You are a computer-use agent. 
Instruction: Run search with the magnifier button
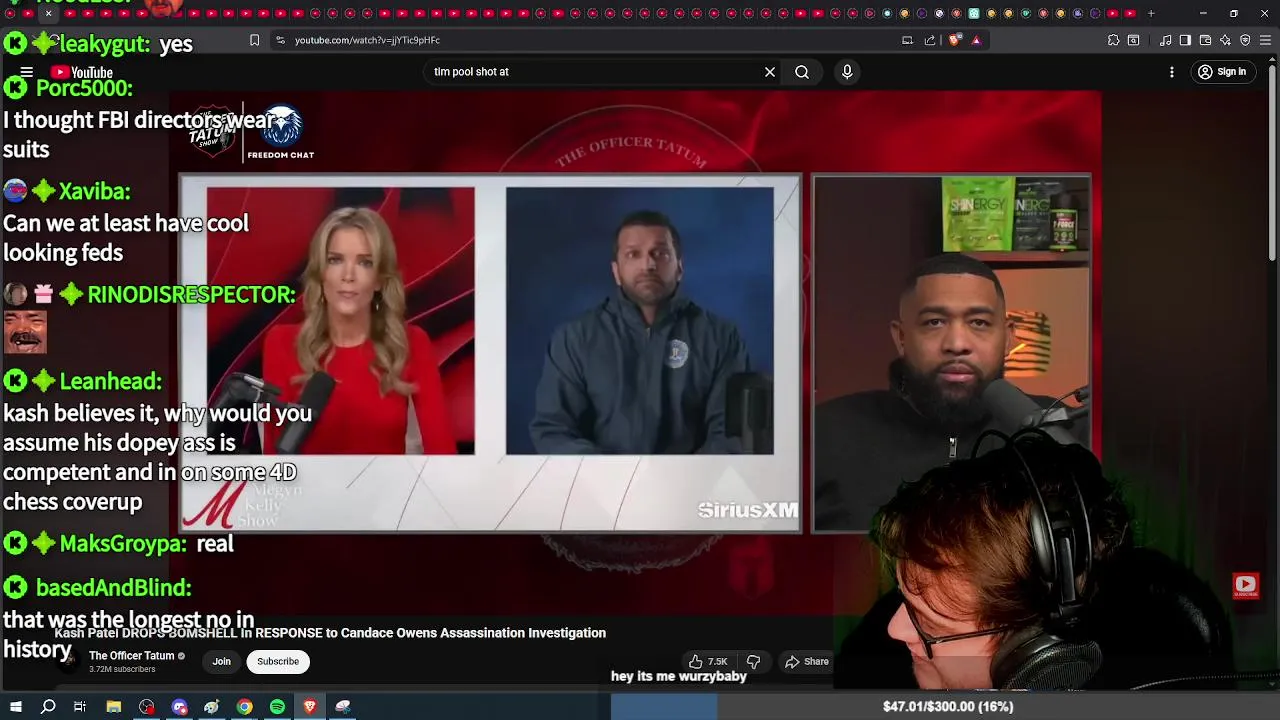[x=802, y=72]
